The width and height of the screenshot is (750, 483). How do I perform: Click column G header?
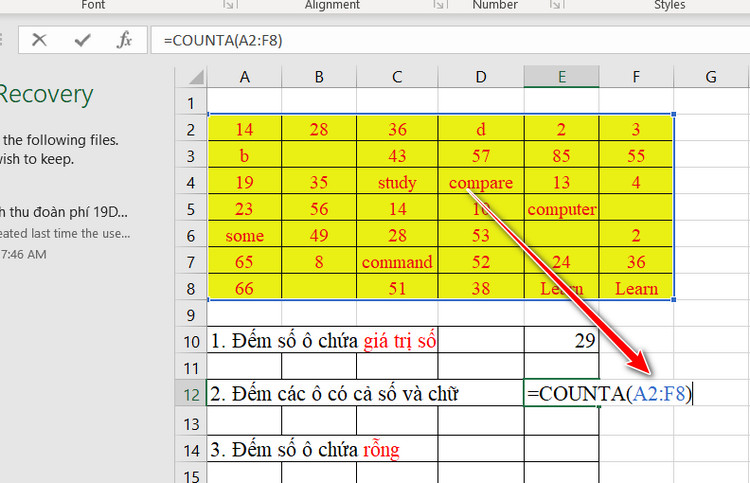(x=711, y=77)
